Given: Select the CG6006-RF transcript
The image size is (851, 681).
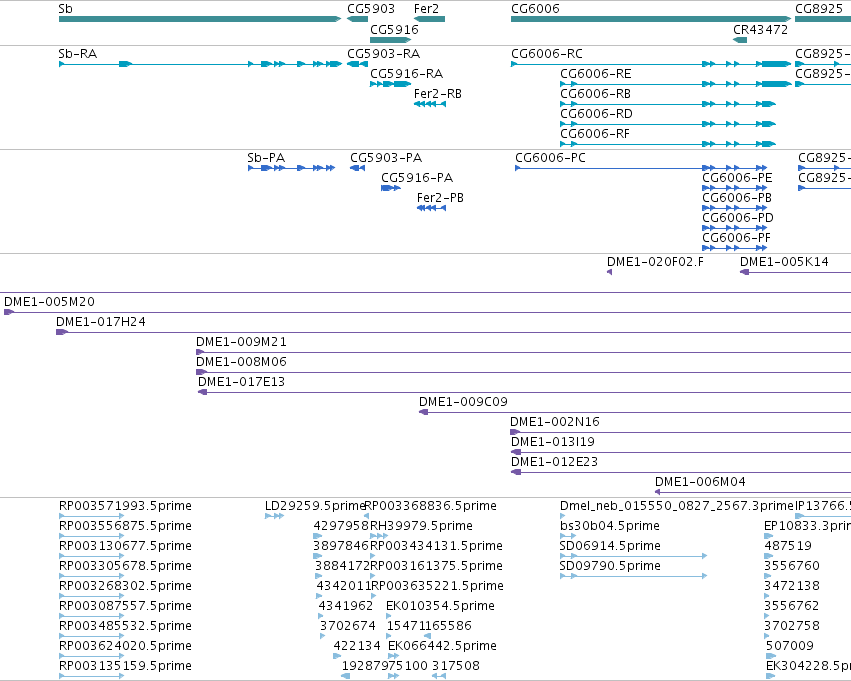Looking at the screenshot, I should (668, 144).
